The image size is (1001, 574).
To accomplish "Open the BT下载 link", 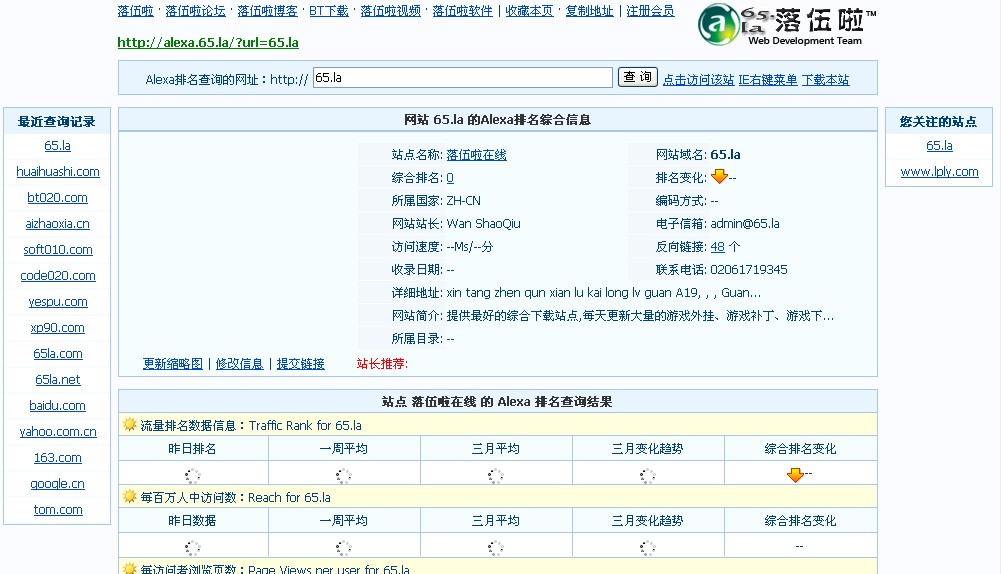I will pyautogui.click(x=329, y=11).
